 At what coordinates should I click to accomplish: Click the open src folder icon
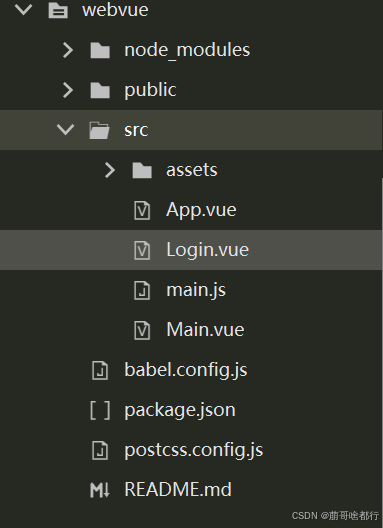[99, 130]
